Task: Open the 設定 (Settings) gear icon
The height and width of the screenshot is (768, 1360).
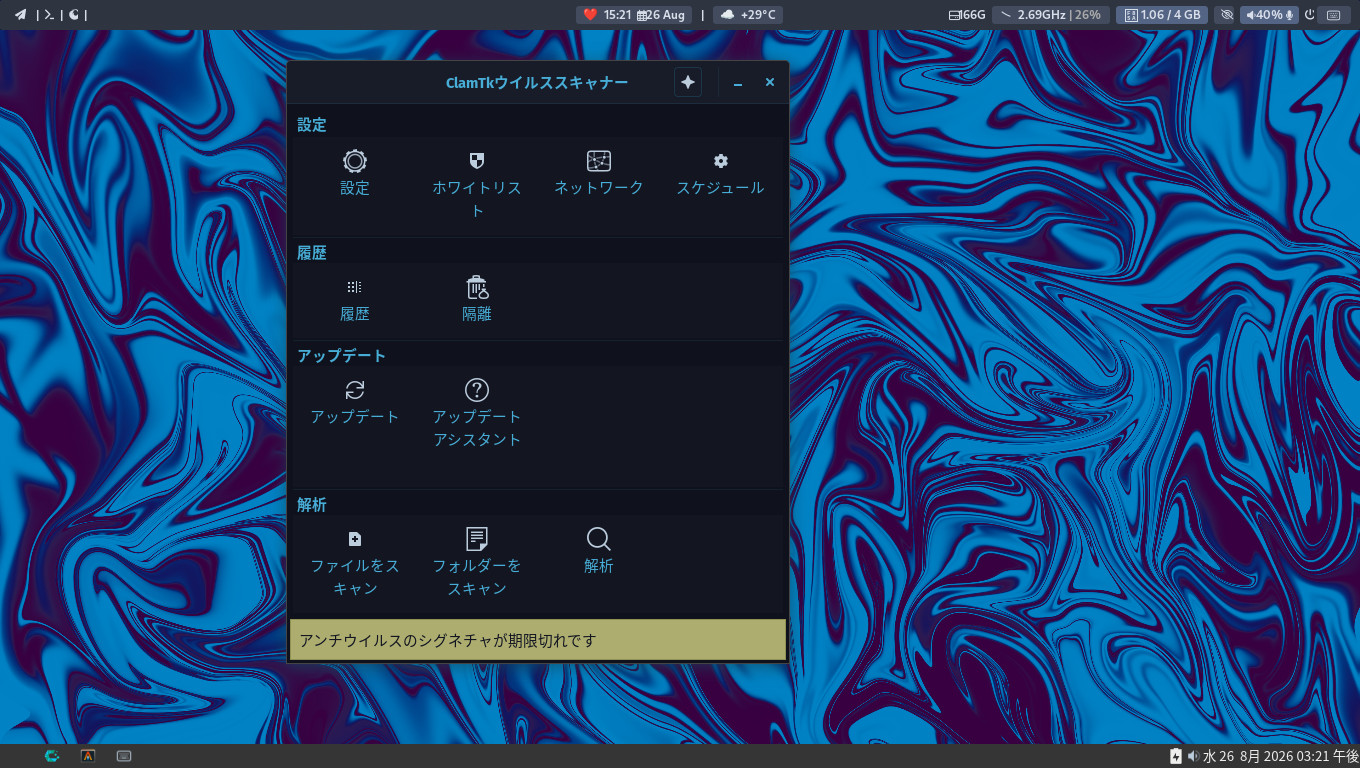Action: click(x=355, y=161)
